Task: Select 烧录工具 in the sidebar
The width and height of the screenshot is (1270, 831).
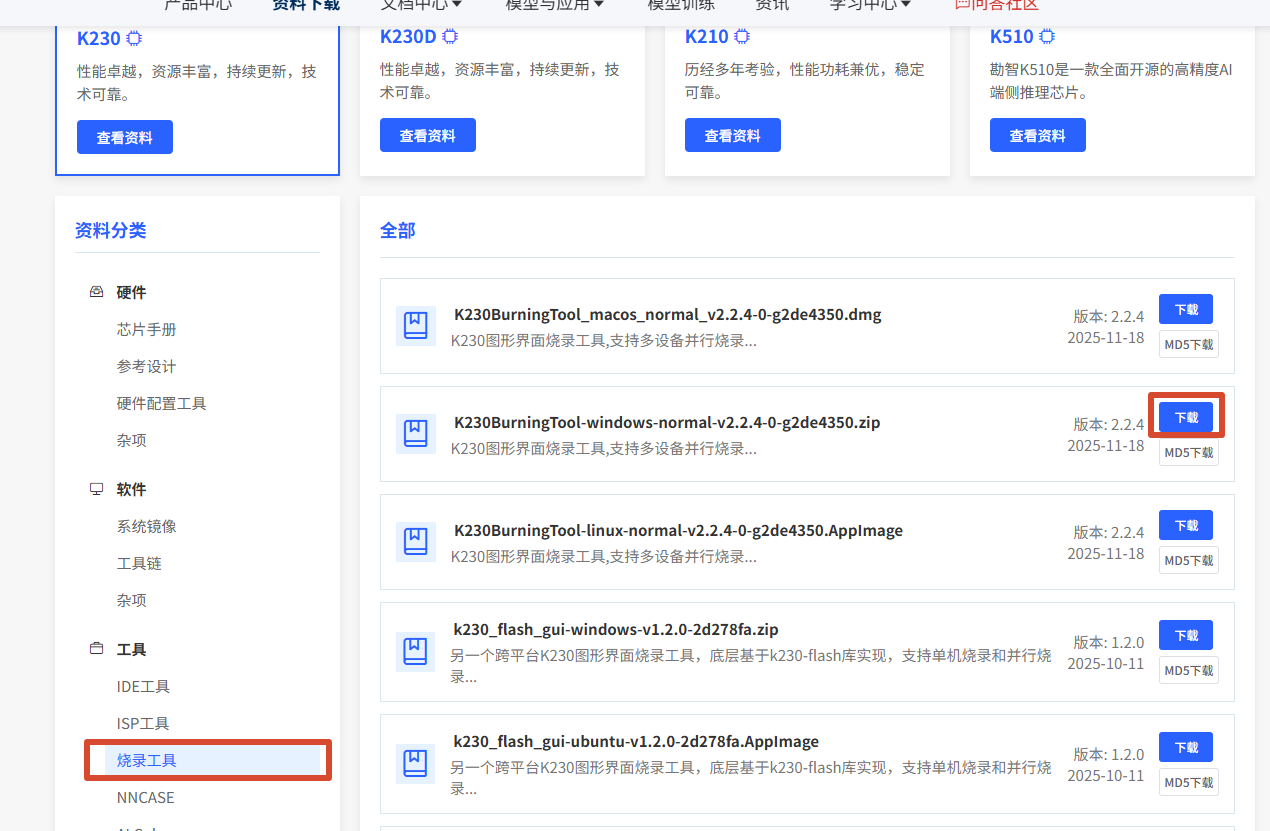Action: pos(147,760)
